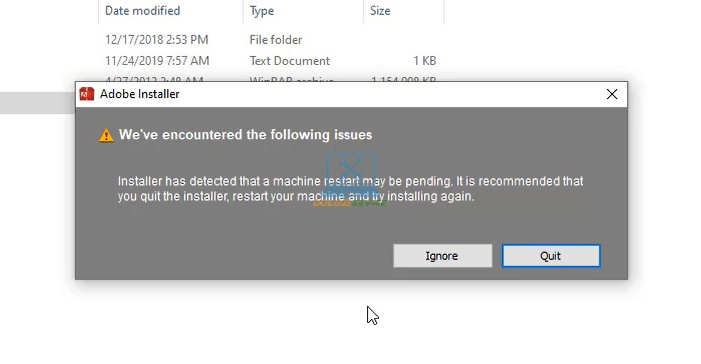Image resolution: width=701 pixels, height=364 pixels.
Task: Click divider between Type and Size headers
Action: 363,11
